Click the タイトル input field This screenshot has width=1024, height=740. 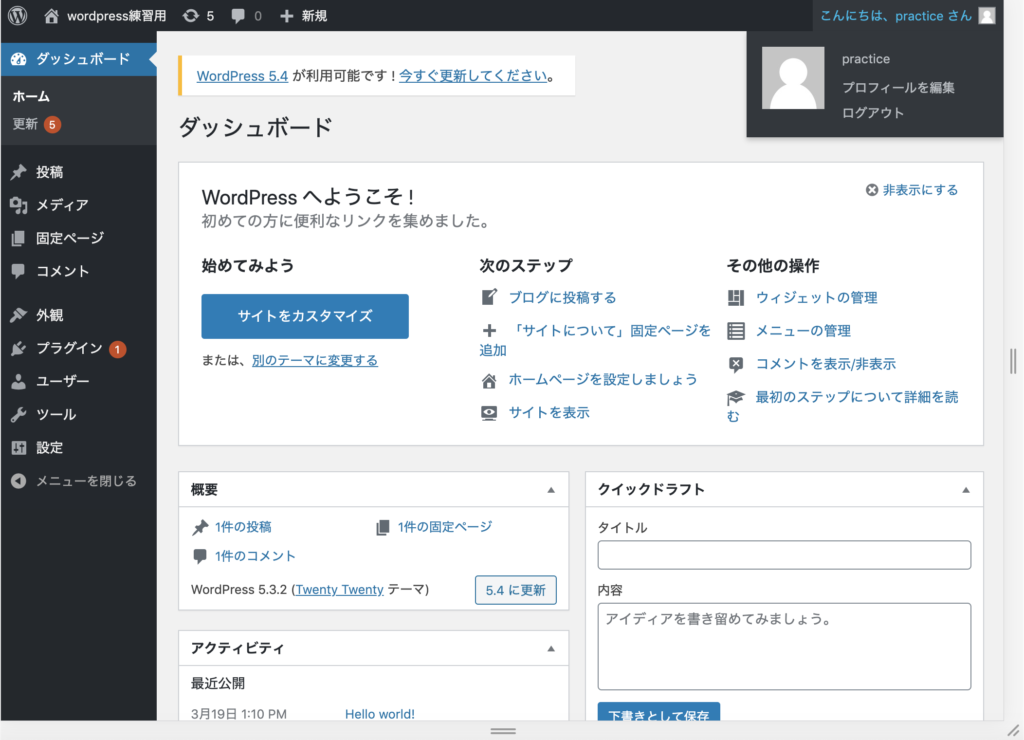[784, 555]
